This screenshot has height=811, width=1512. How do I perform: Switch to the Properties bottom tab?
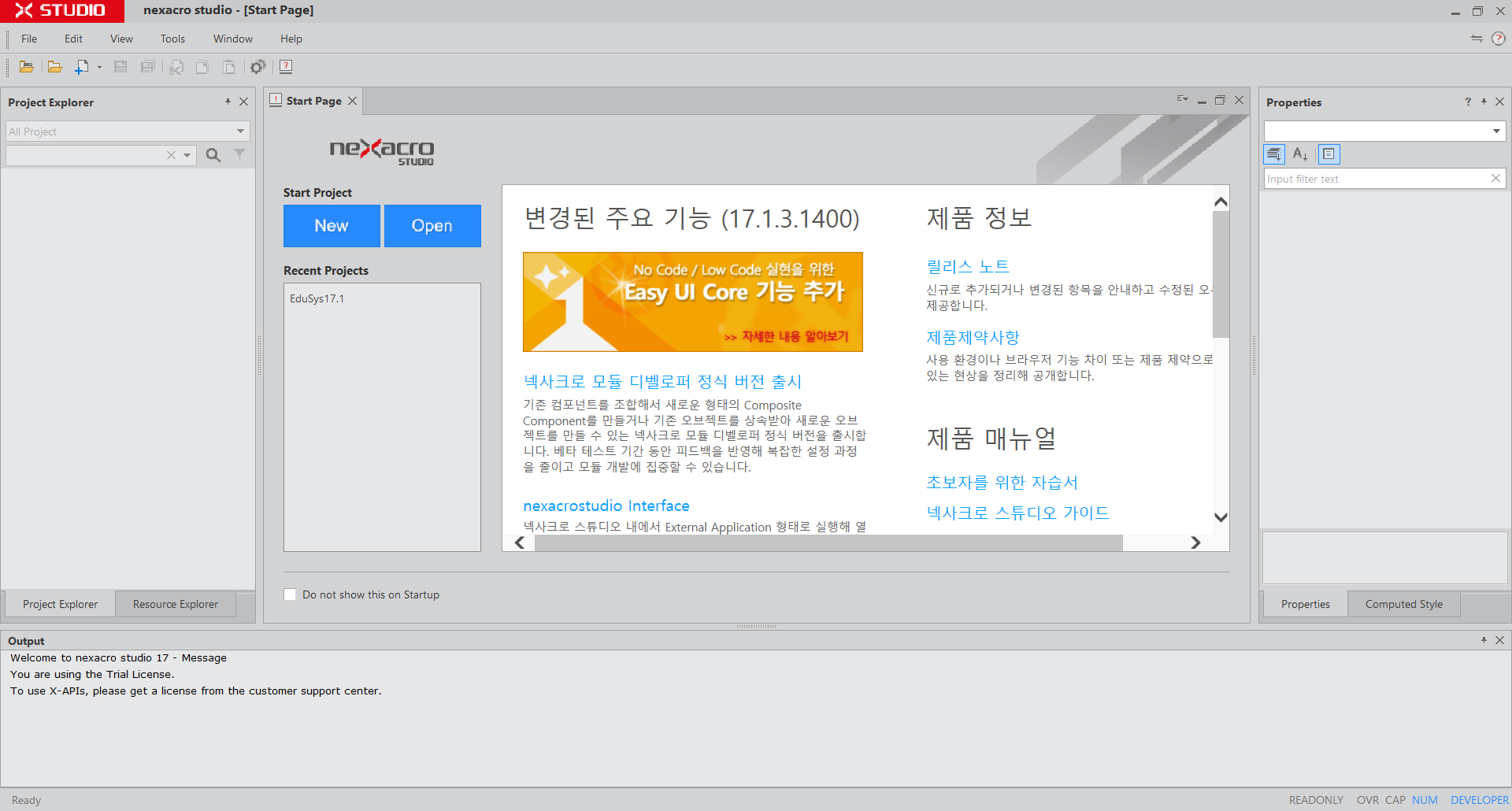(x=1306, y=604)
